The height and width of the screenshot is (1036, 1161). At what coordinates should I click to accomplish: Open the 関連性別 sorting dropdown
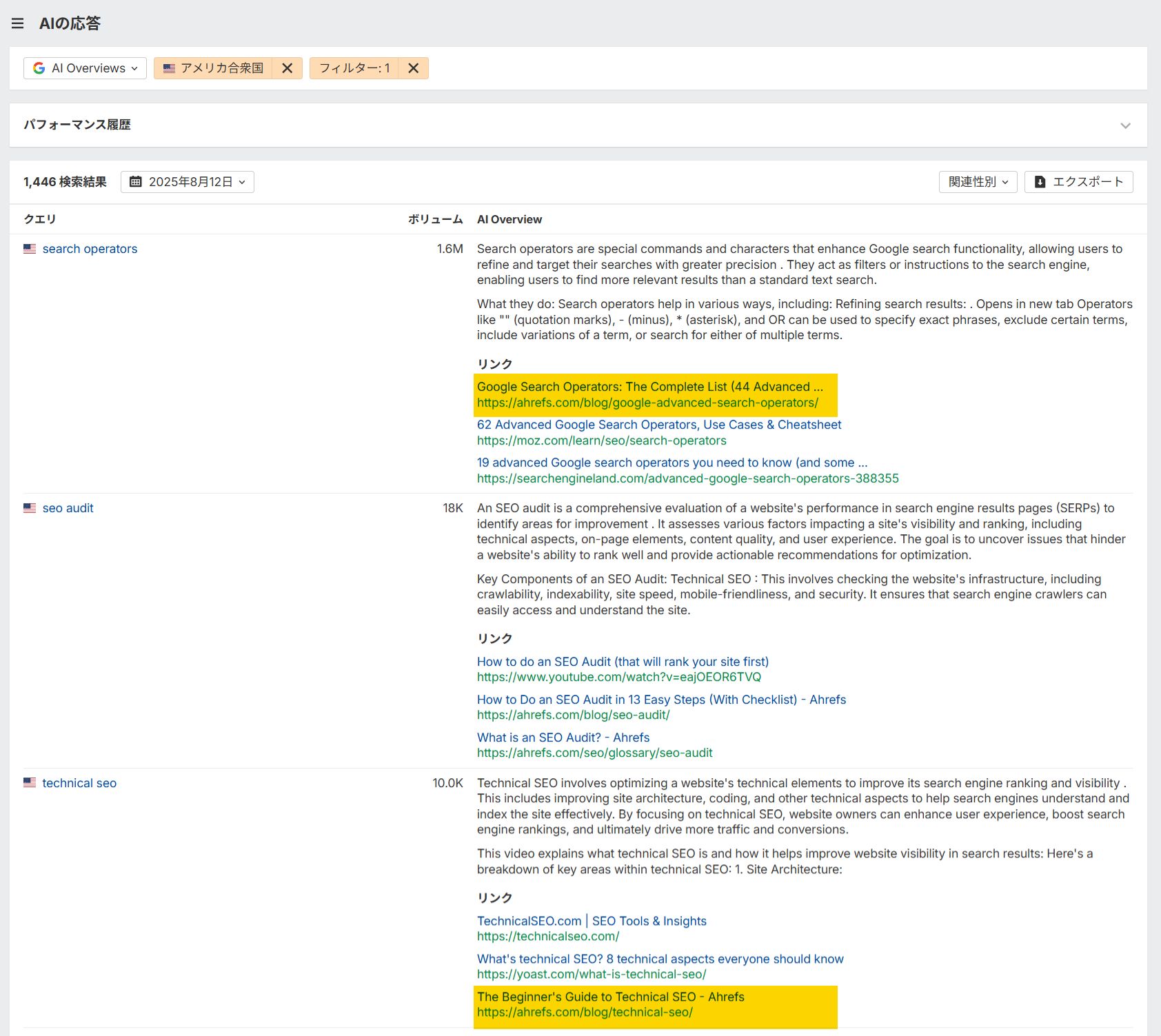tap(978, 181)
